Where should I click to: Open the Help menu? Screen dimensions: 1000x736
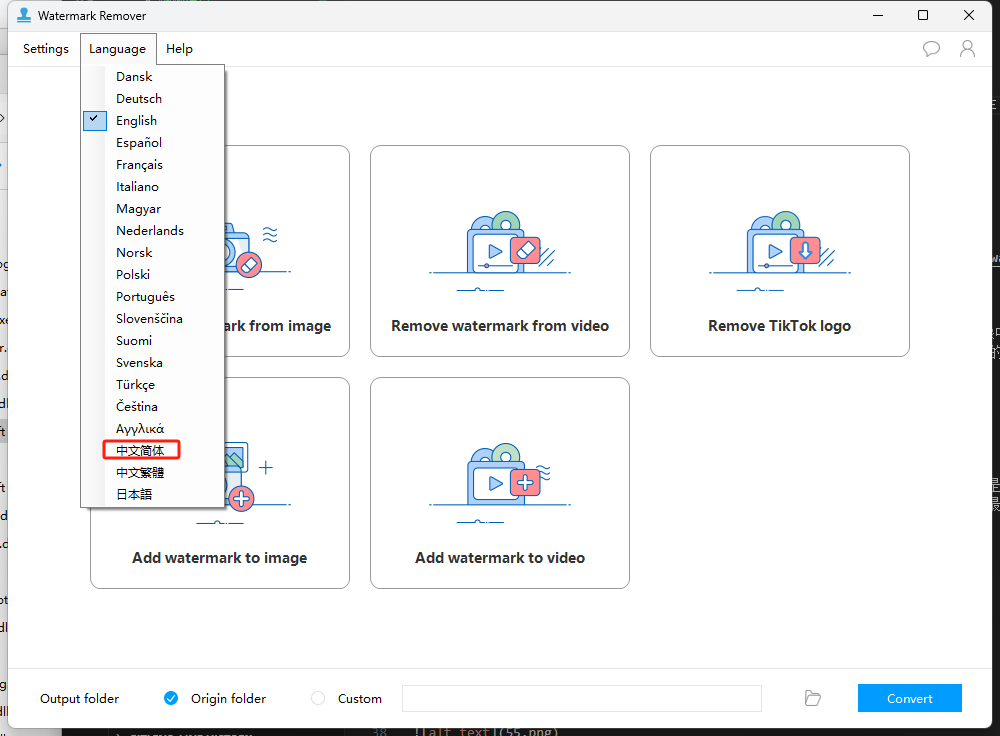pos(179,49)
